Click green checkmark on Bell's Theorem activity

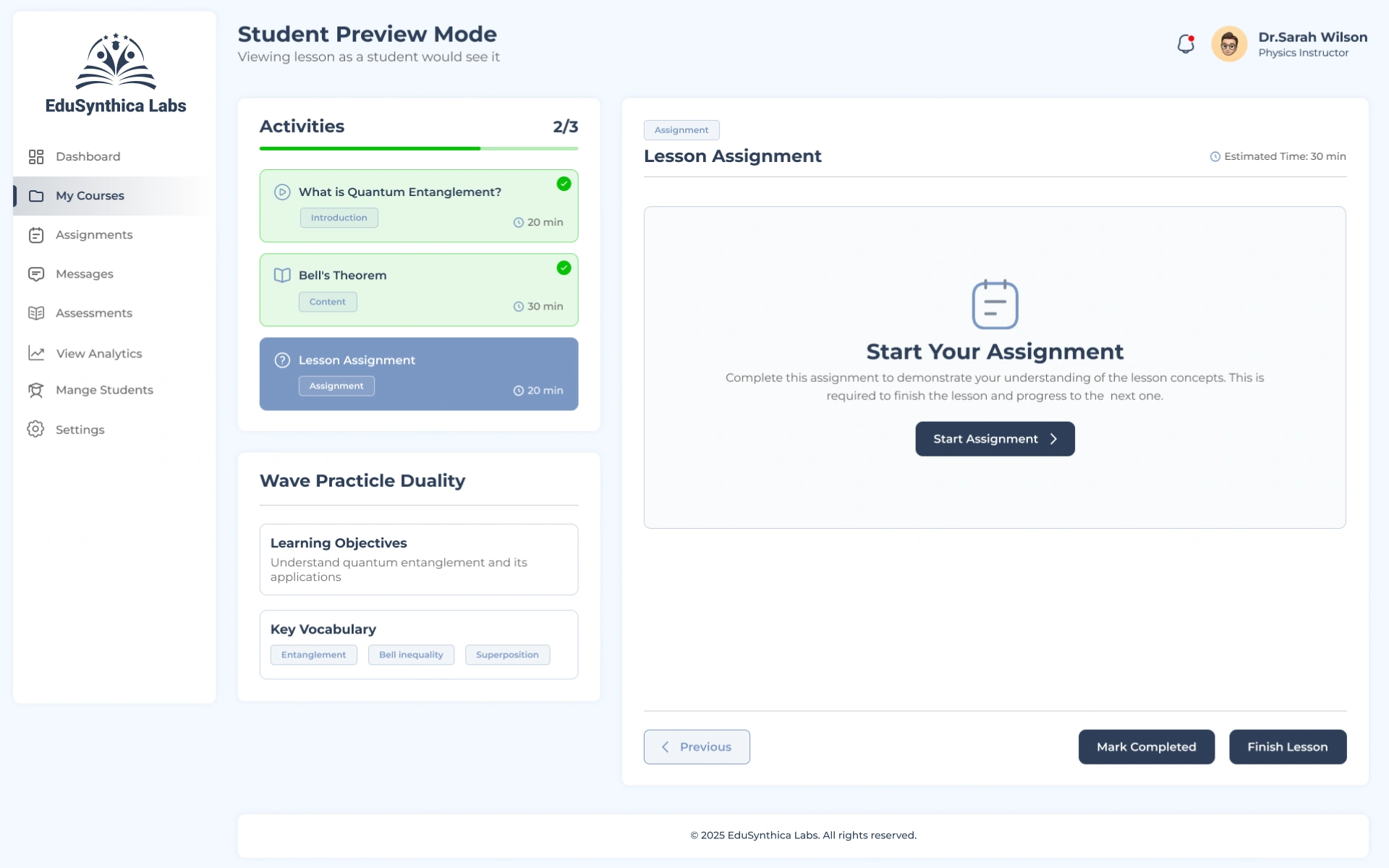(564, 268)
